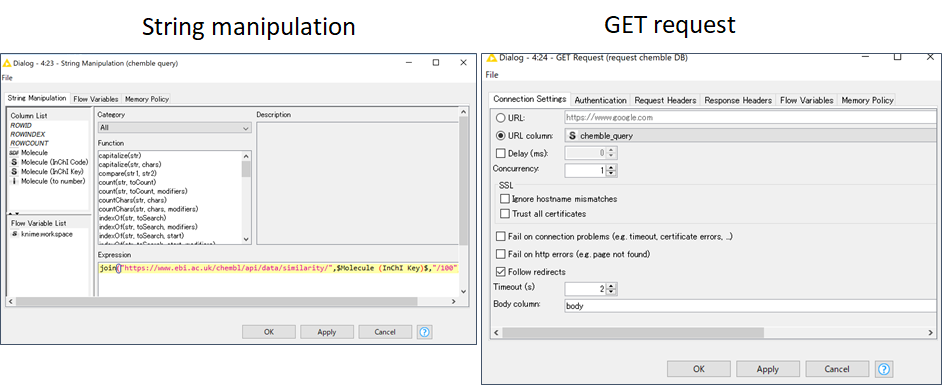
Task: Toggle Trust all certificates checkbox
Action: 505,213
